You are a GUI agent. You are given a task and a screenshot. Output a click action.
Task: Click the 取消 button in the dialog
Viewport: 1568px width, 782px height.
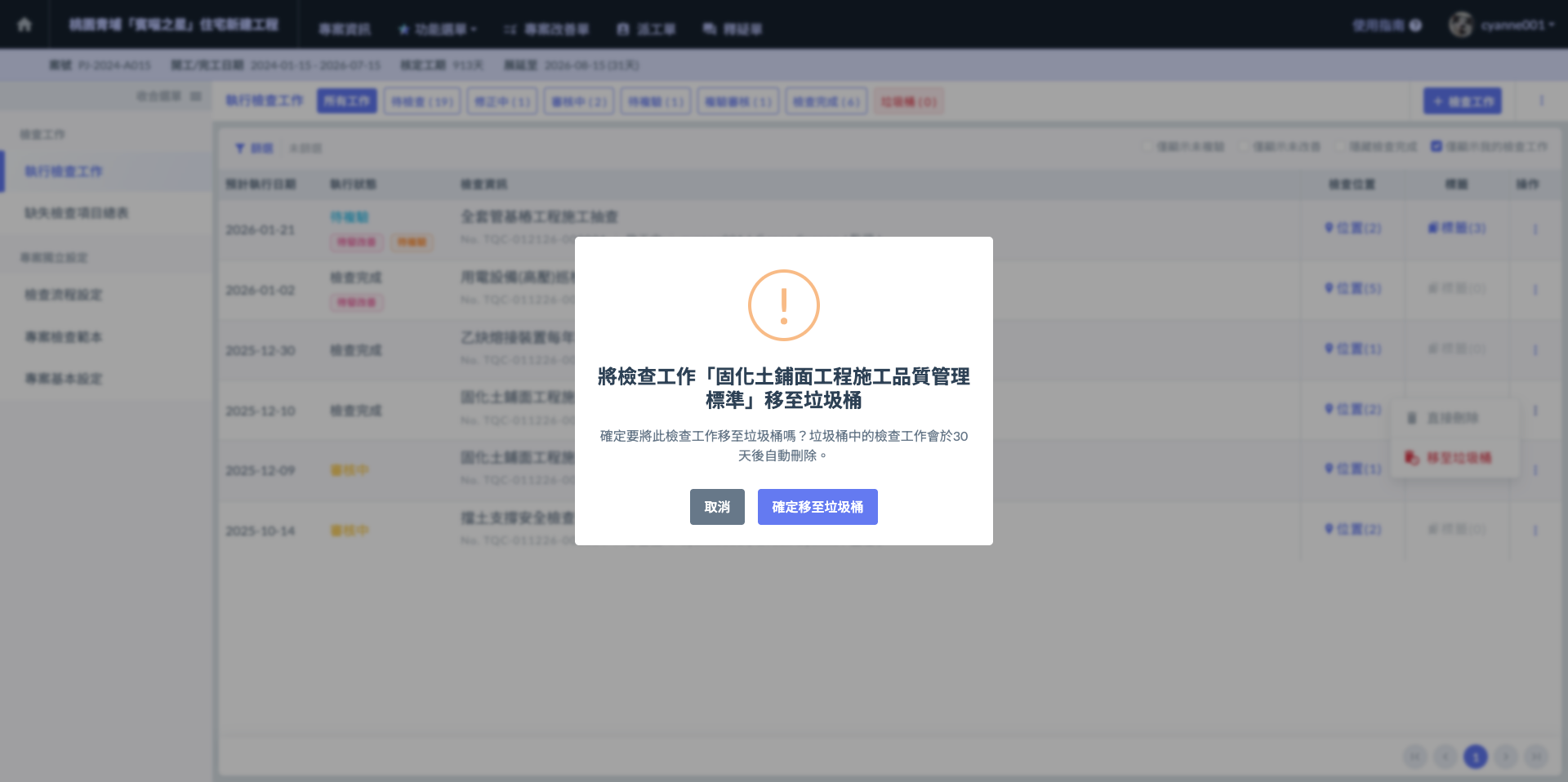coord(717,507)
